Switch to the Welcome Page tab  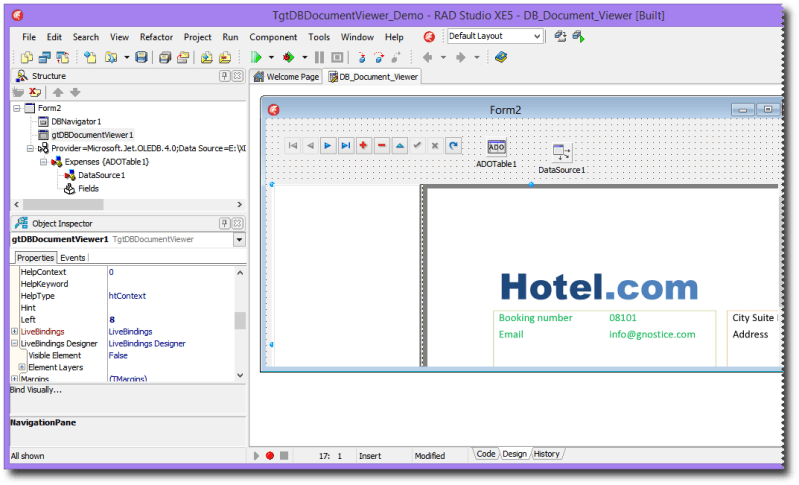click(287, 77)
